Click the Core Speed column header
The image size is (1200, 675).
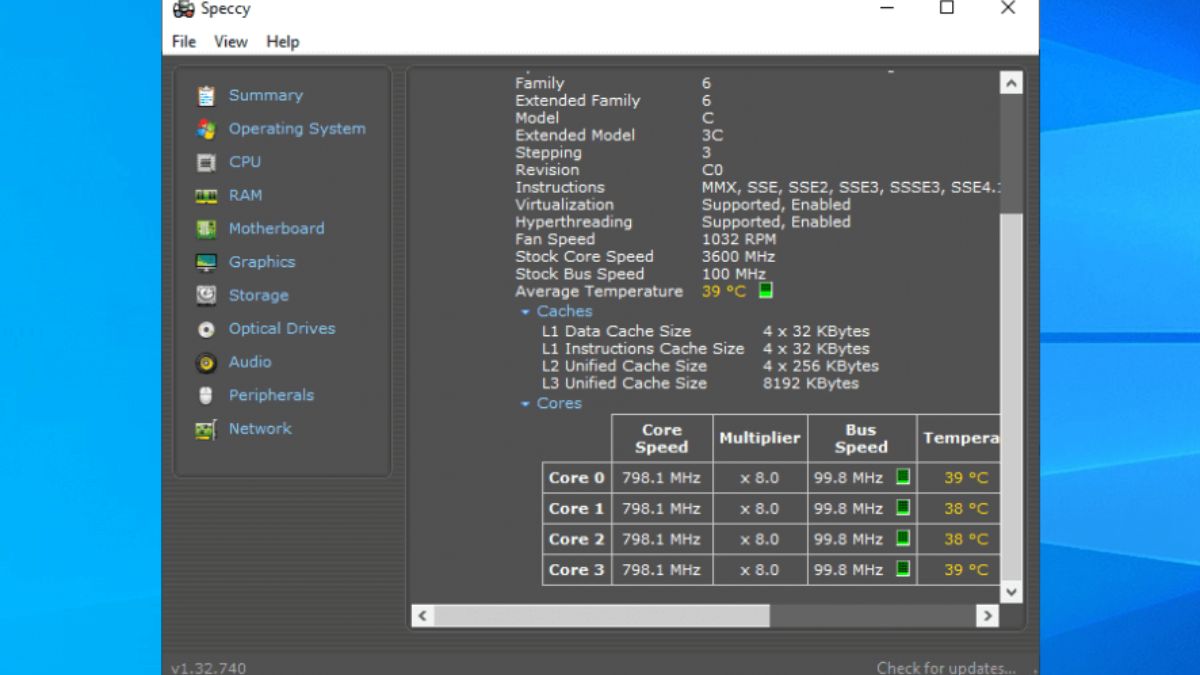[662, 438]
